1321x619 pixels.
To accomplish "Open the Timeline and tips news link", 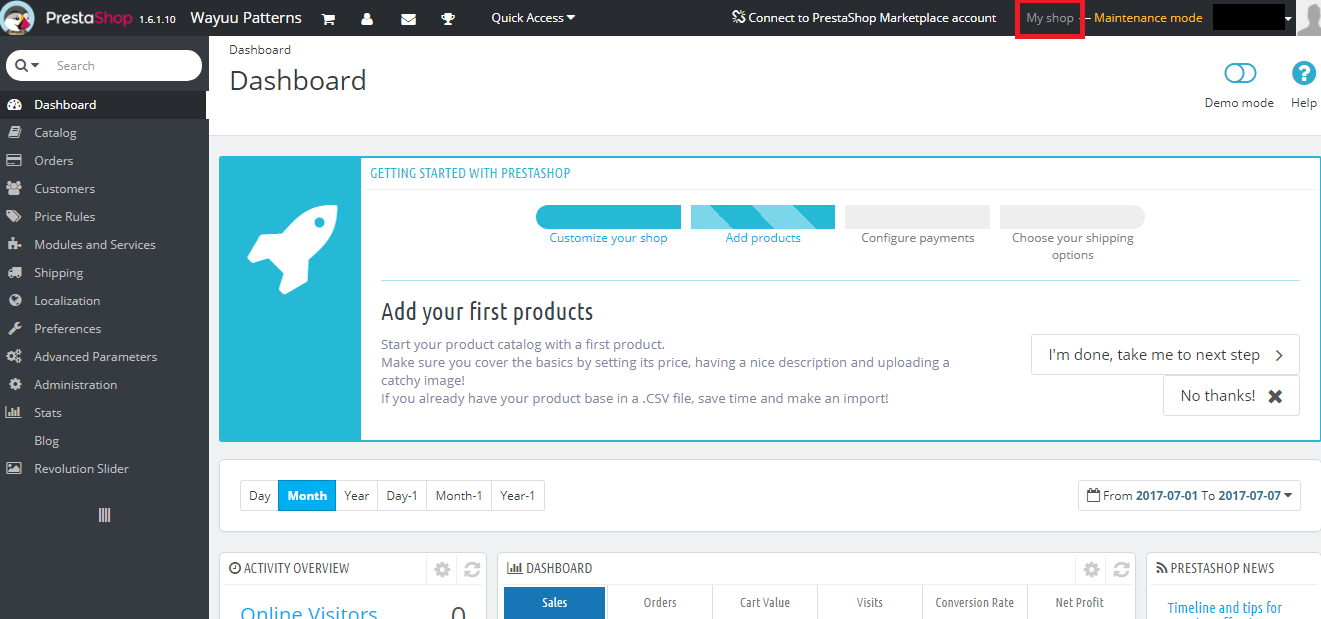I will coord(1224,608).
